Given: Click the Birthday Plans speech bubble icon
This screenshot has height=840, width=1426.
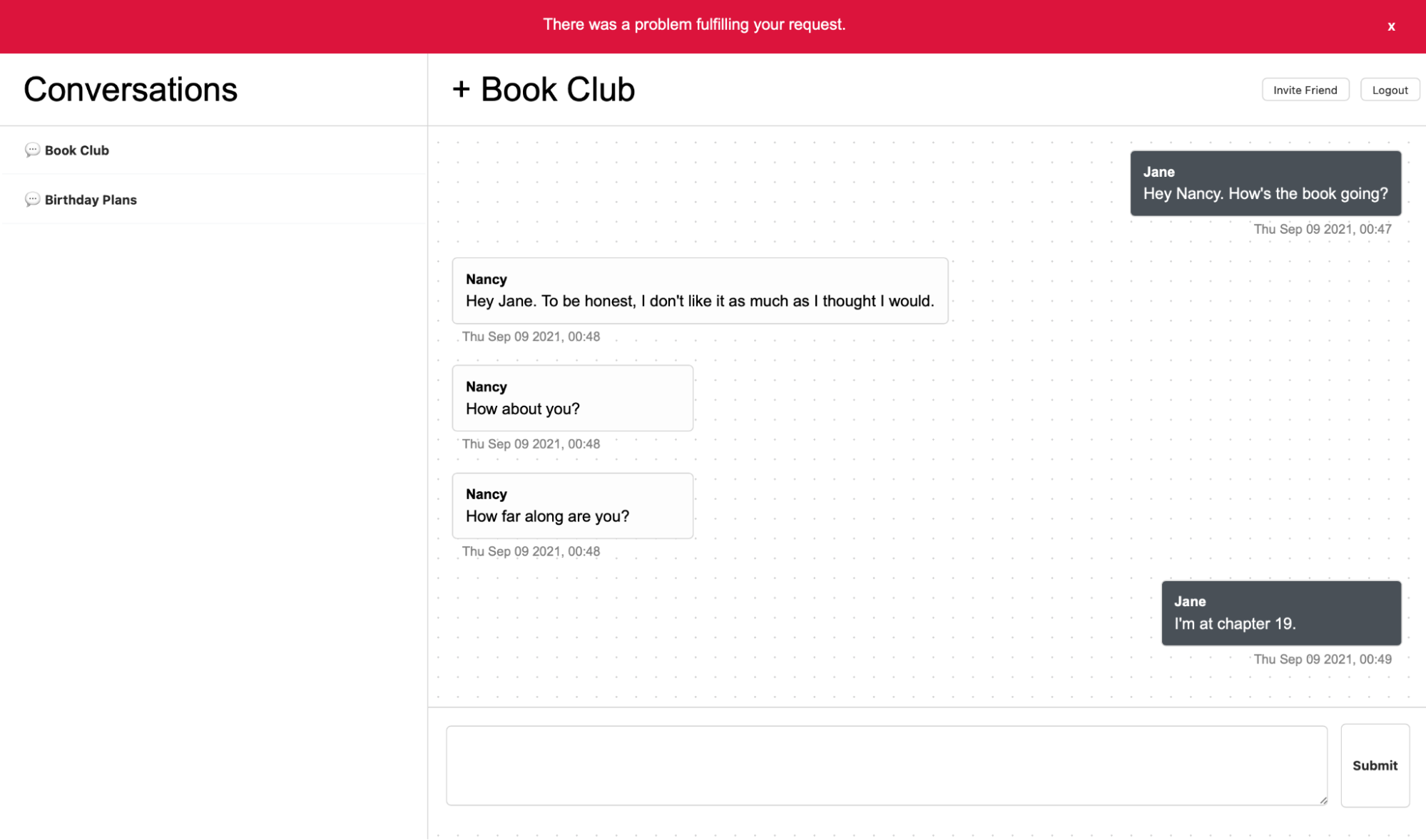Looking at the screenshot, I should pyautogui.click(x=32, y=200).
